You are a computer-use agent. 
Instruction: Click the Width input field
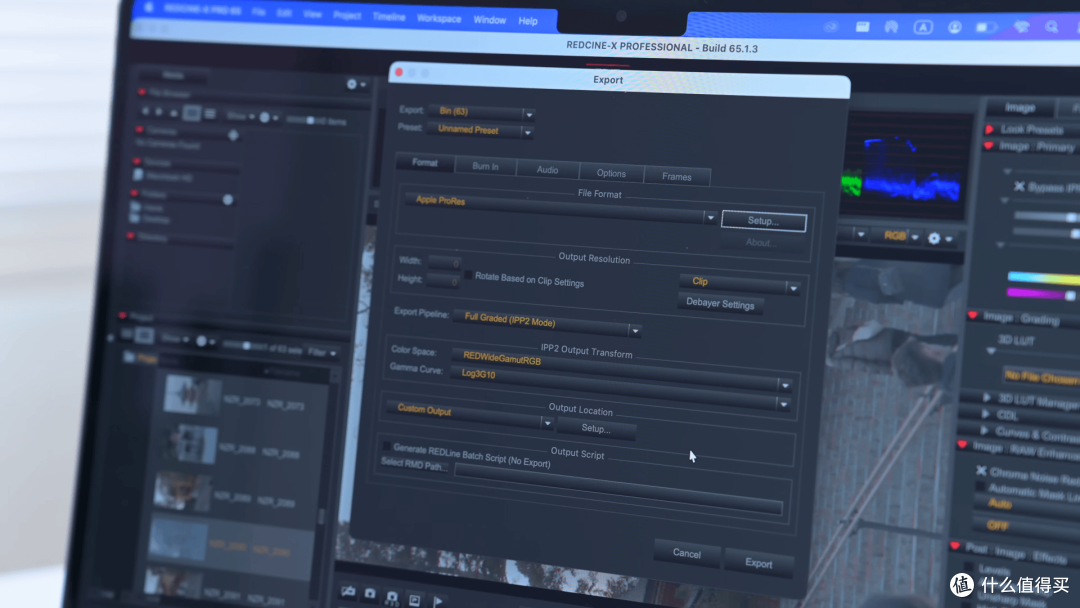pos(444,262)
